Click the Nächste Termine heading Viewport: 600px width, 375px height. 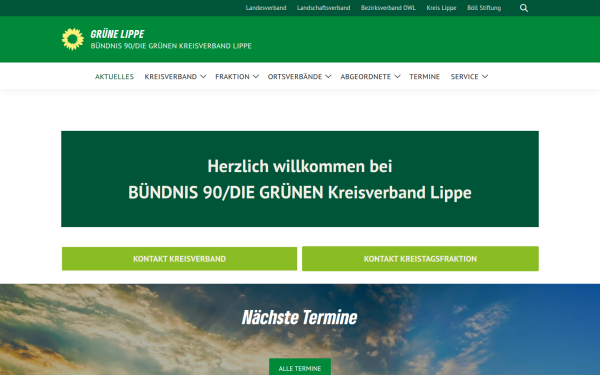pyautogui.click(x=300, y=317)
